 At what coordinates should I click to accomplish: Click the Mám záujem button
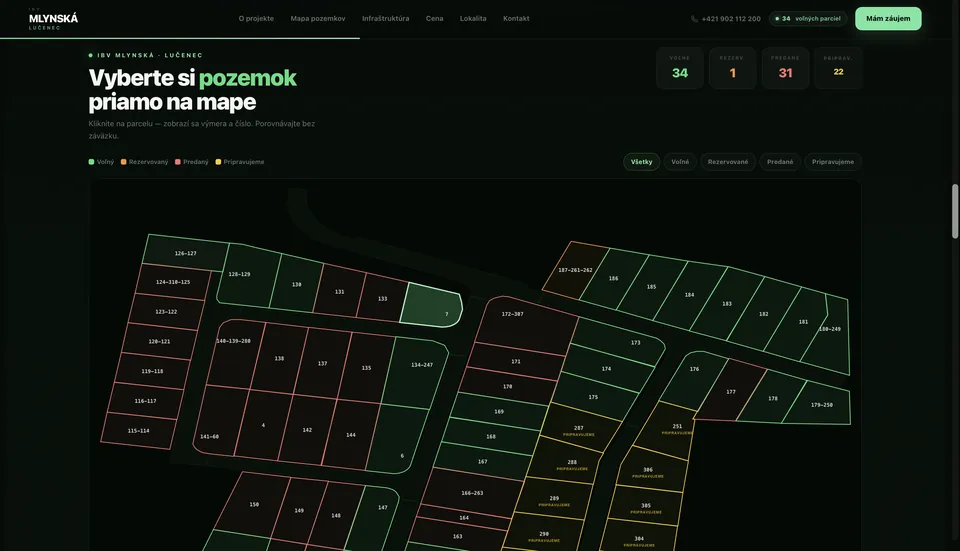(x=888, y=18)
